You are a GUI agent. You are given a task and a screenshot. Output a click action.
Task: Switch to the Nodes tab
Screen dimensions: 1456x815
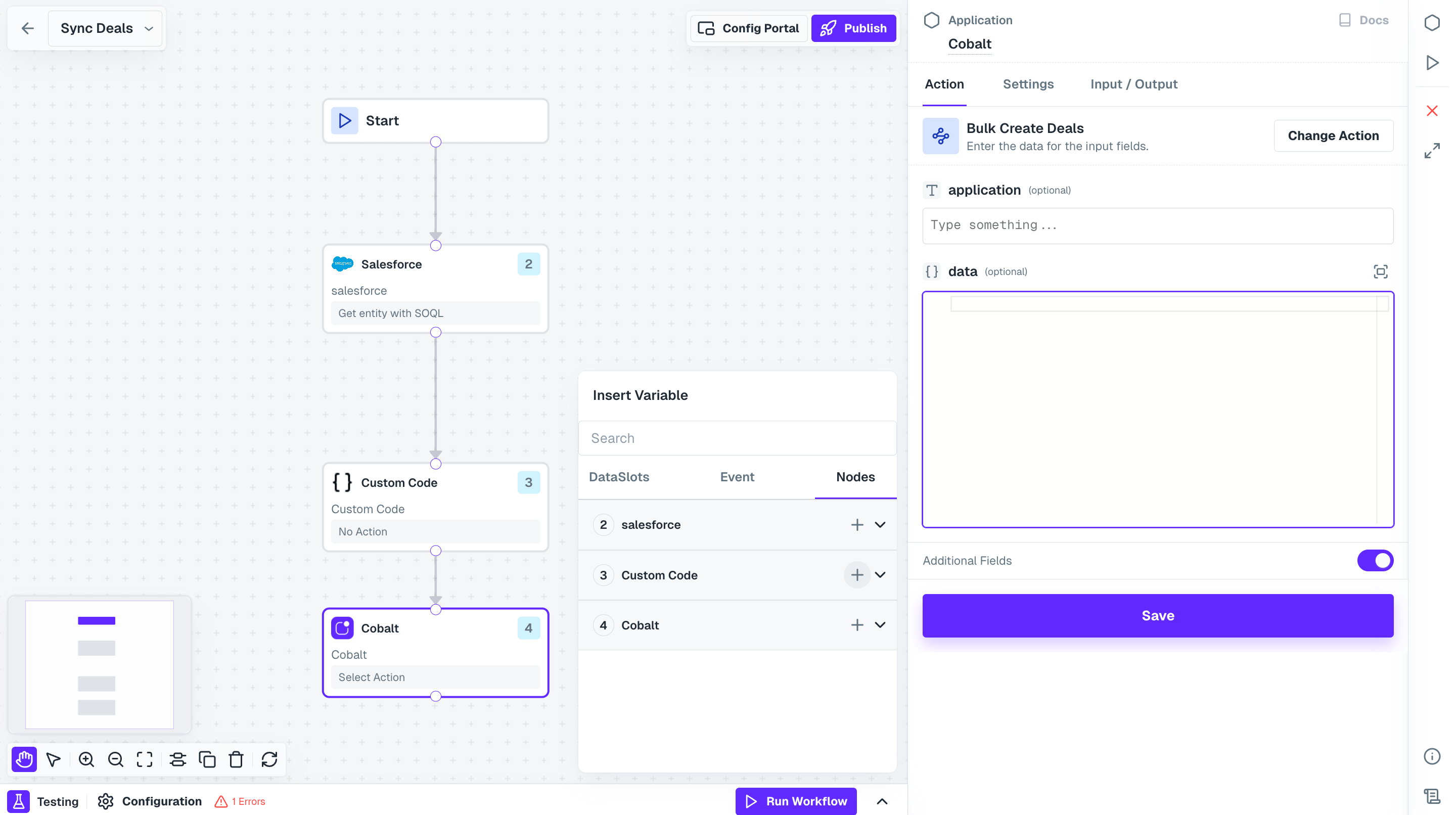click(x=855, y=477)
